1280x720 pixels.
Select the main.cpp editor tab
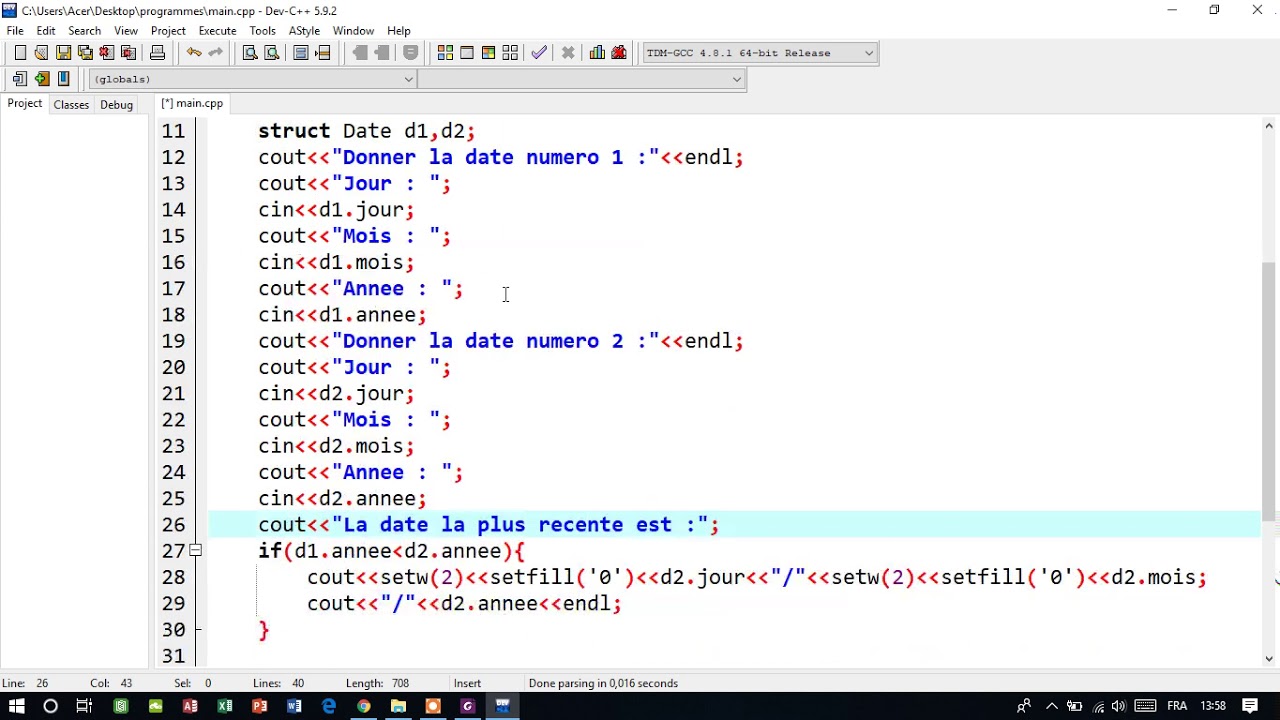click(192, 103)
